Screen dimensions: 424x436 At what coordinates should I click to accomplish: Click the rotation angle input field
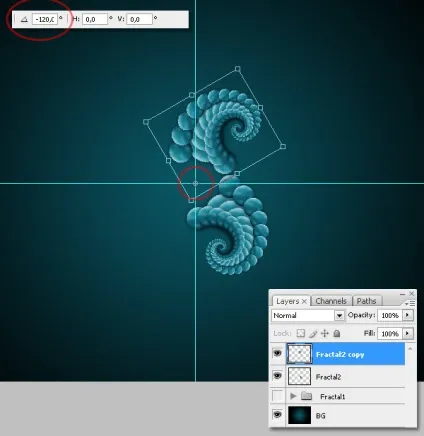(x=45, y=19)
